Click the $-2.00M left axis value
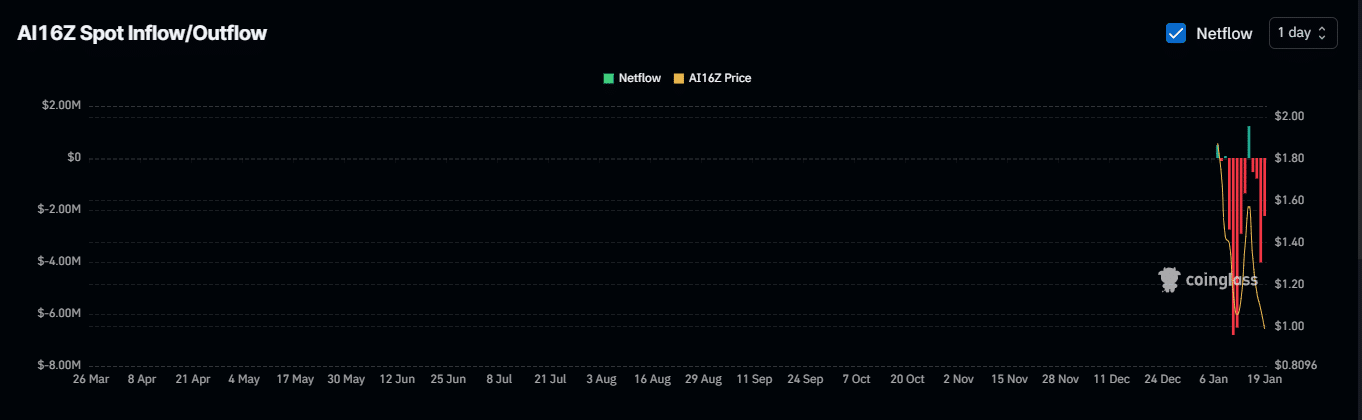 (x=58, y=210)
